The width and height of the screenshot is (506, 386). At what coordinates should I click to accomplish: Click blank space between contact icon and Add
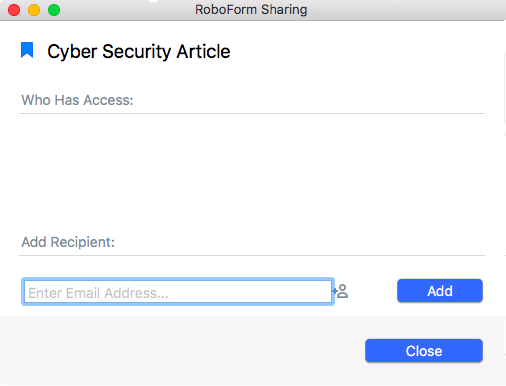[373, 291]
